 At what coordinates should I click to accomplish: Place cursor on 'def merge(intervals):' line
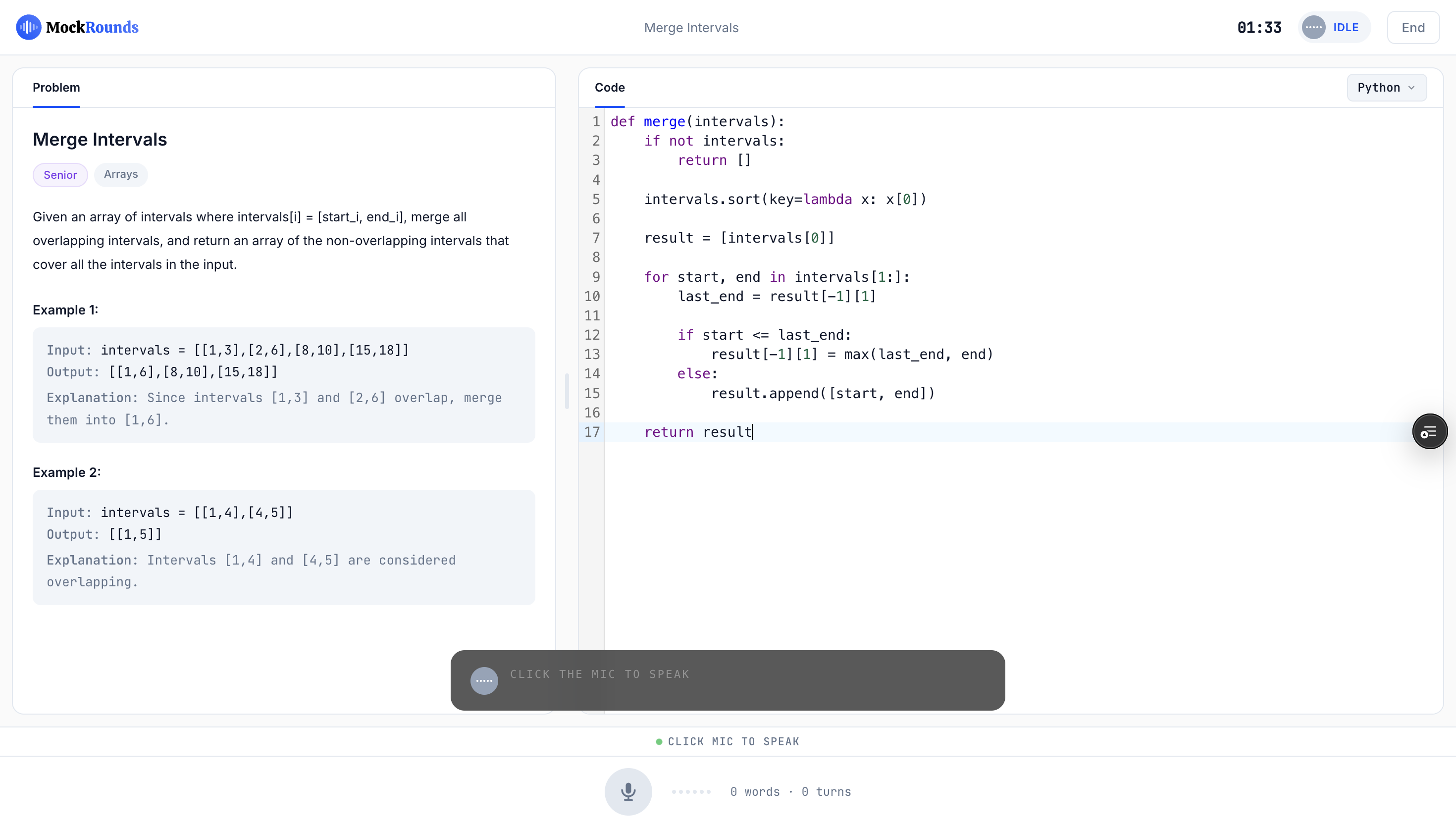[697, 121]
